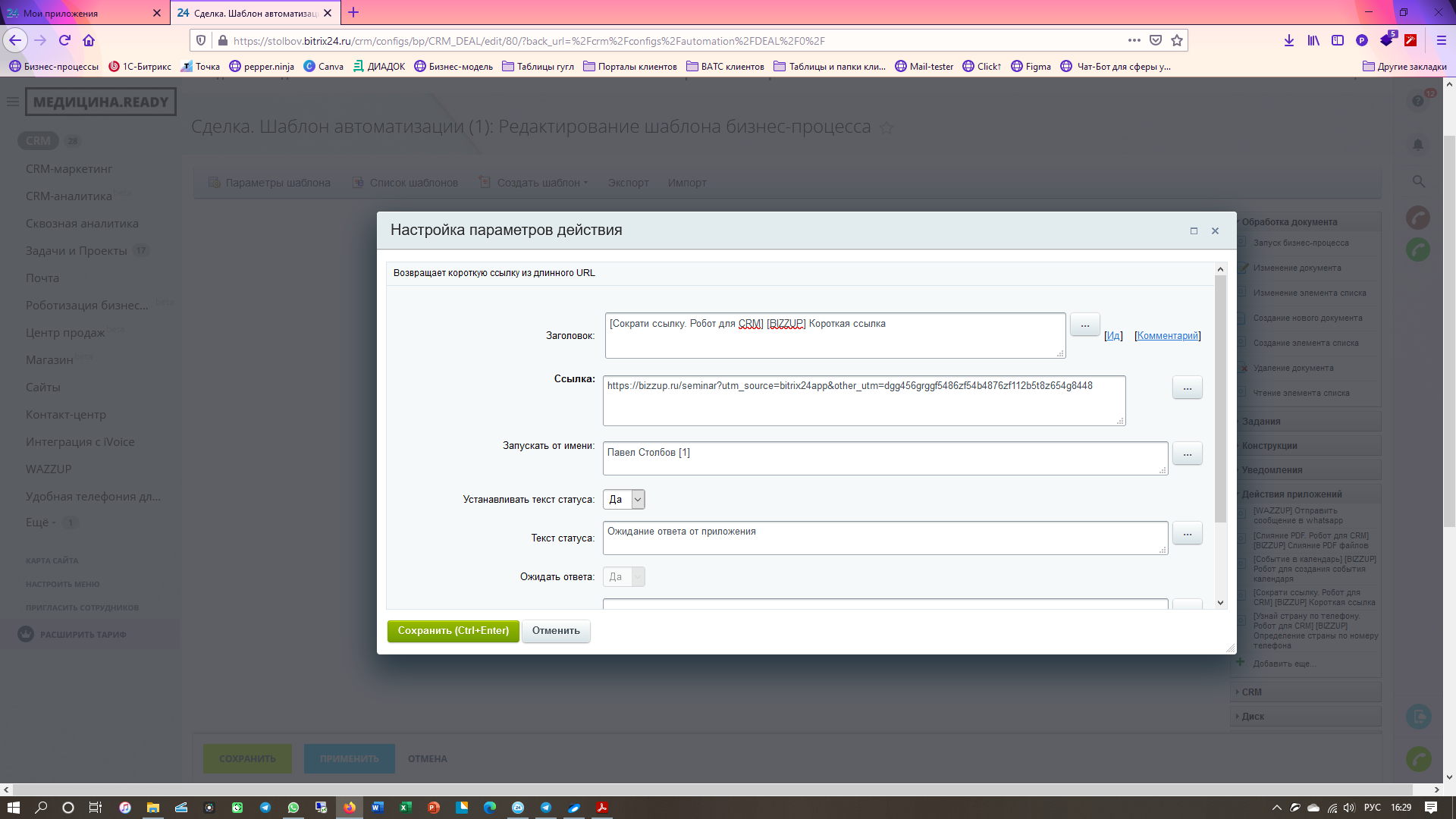The width and height of the screenshot is (1456, 819).
Task: Click the 'Запускать от имени' field
Action: tap(884, 458)
